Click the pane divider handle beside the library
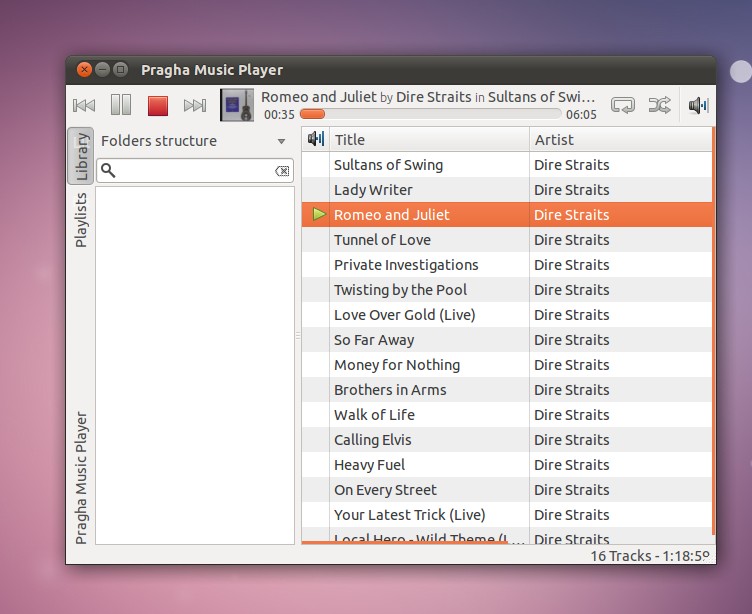 298,336
